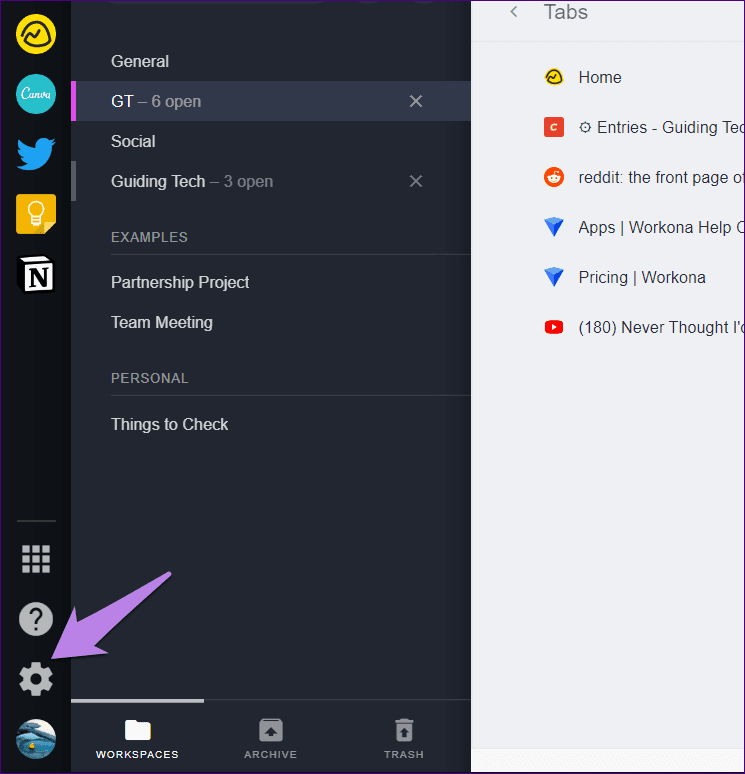Select the GT workspace
This screenshot has width=745, height=774.
[271, 101]
